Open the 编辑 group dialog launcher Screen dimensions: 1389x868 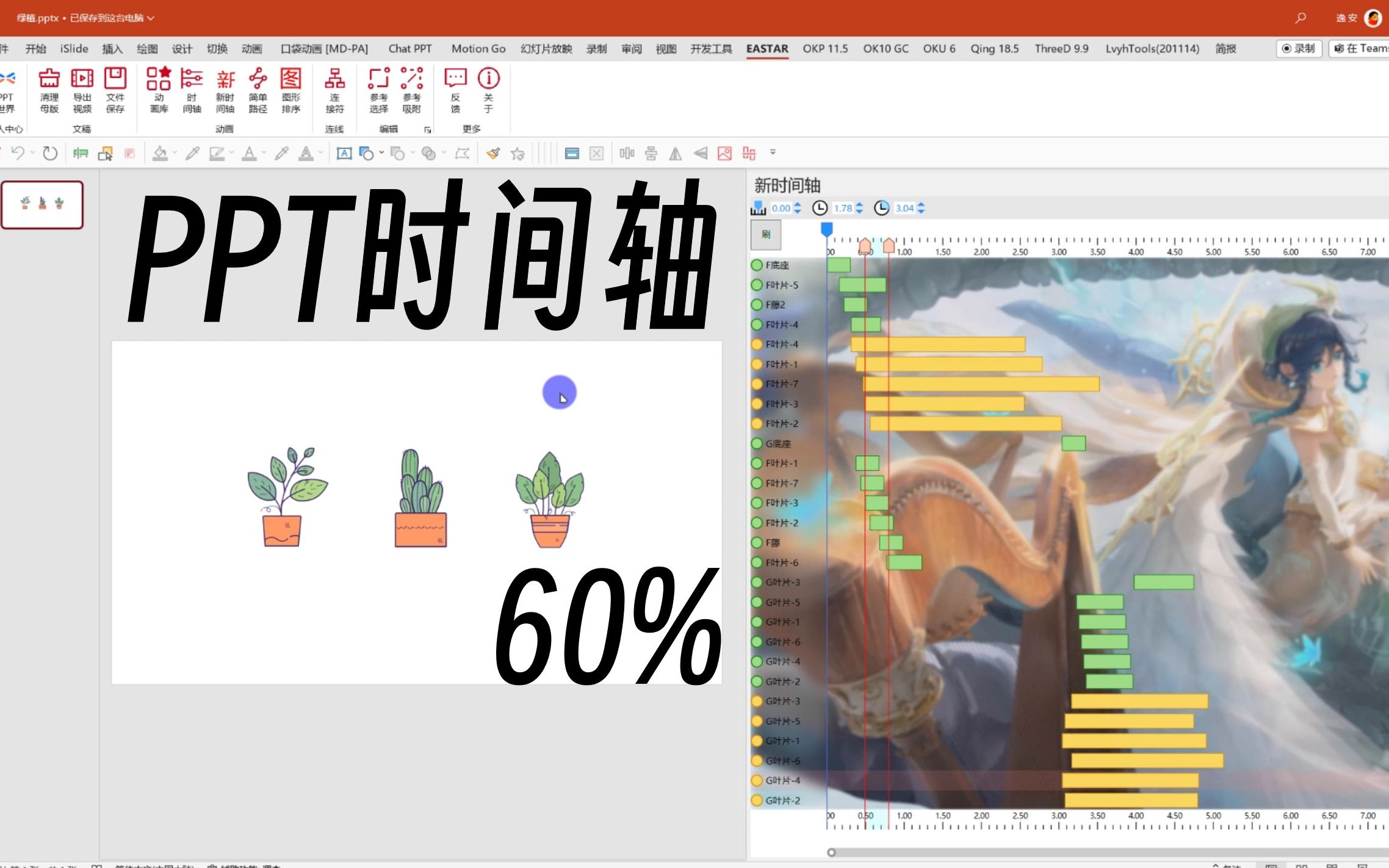(x=427, y=130)
